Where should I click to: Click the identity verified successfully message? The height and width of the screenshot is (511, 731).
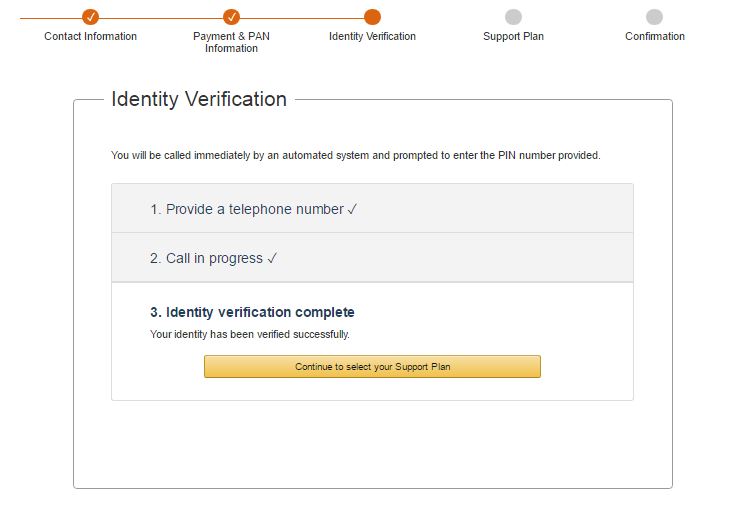(x=250, y=334)
